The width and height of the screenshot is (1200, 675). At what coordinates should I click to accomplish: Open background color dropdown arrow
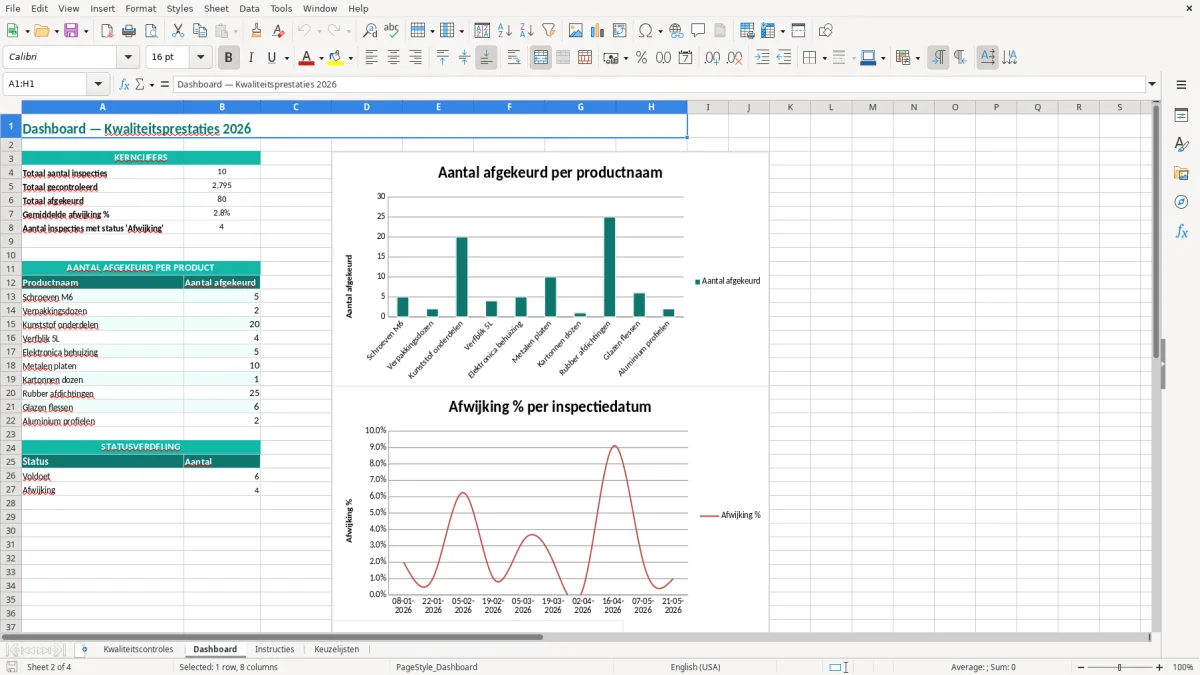350,58
